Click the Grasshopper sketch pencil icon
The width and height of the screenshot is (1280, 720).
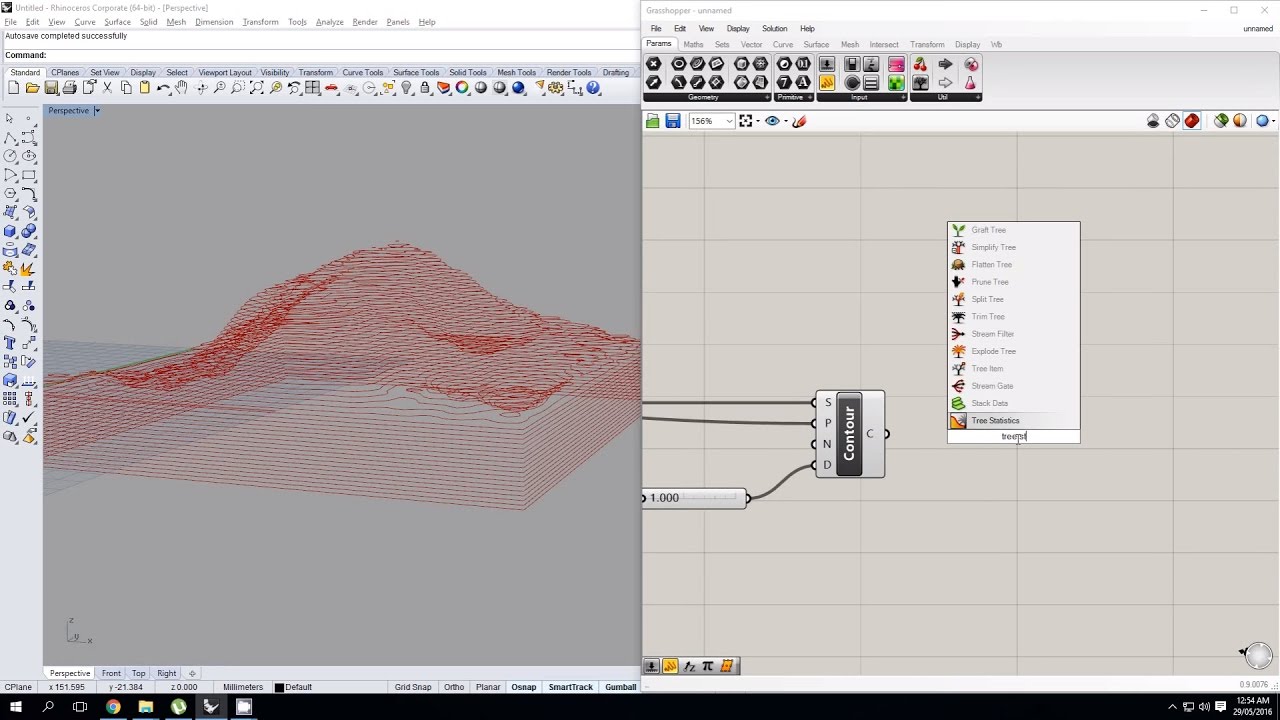click(x=799, y=121)
